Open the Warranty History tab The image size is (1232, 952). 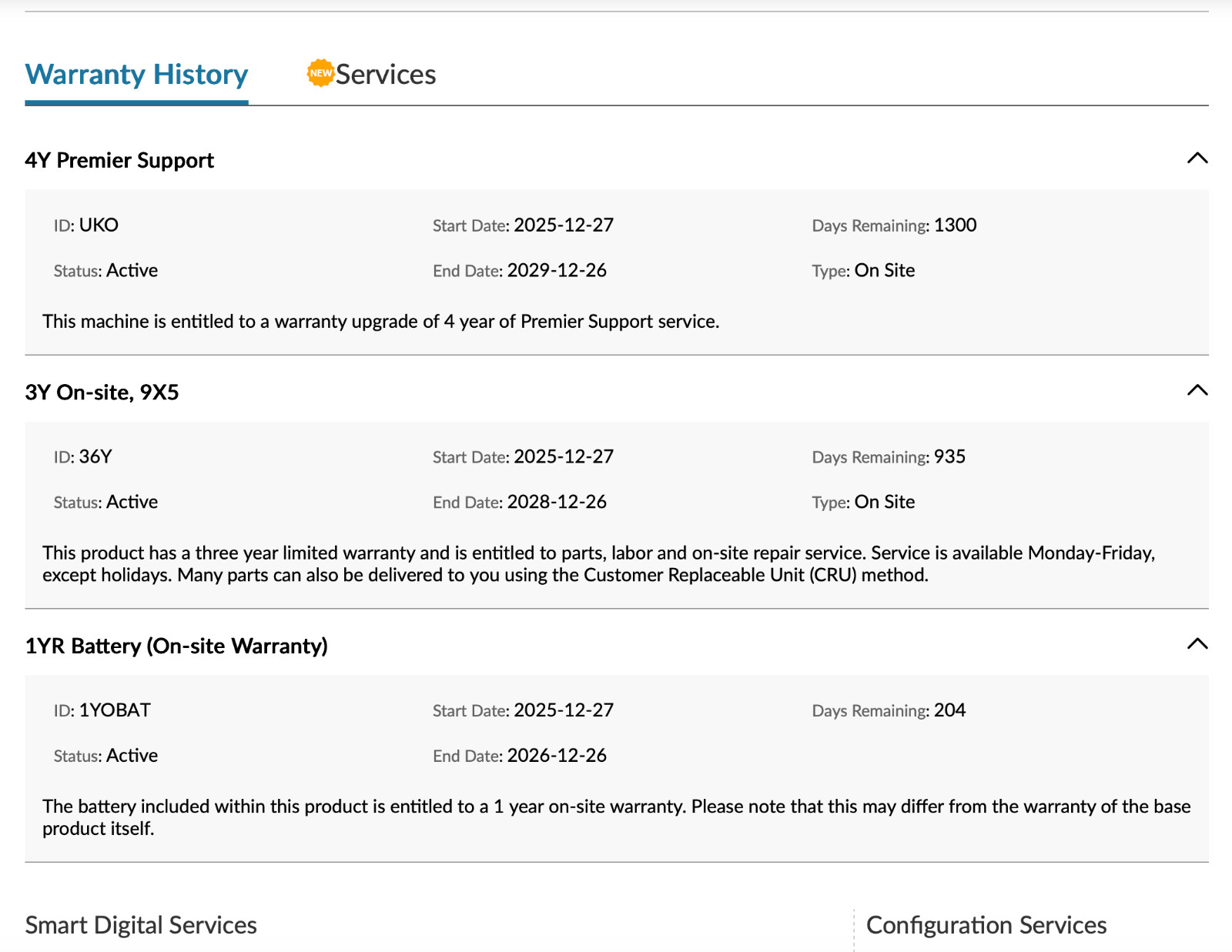[x=136, y=75]
